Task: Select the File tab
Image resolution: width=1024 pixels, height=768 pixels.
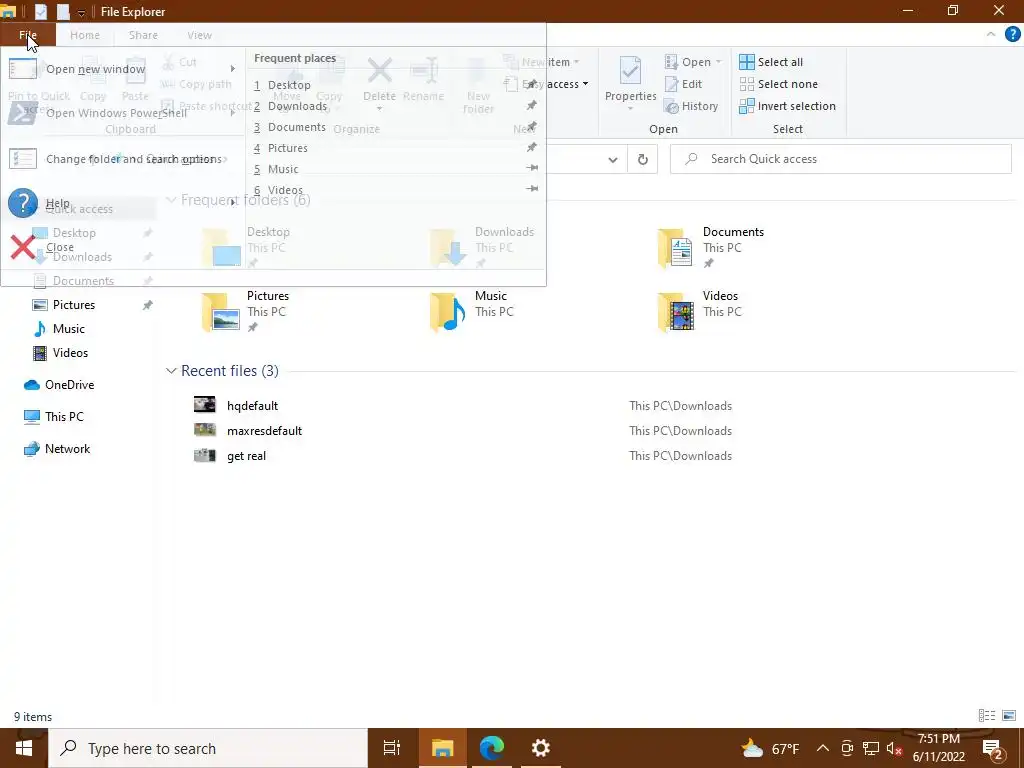Action: pyautogui.click(x=28, y=35)
